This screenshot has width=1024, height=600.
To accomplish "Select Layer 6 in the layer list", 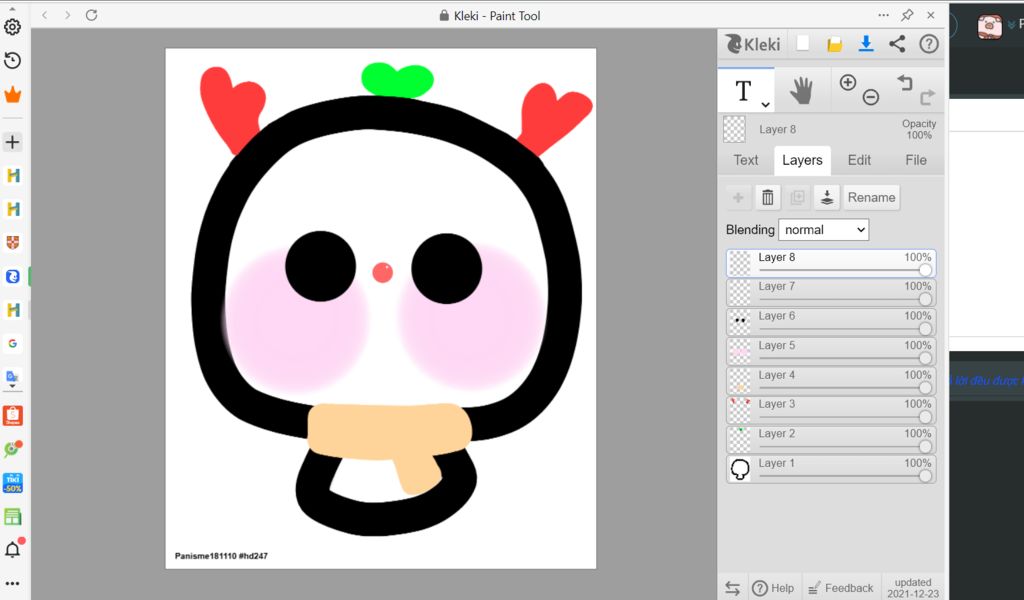I will pyautogui.click(x=831, y=323).
